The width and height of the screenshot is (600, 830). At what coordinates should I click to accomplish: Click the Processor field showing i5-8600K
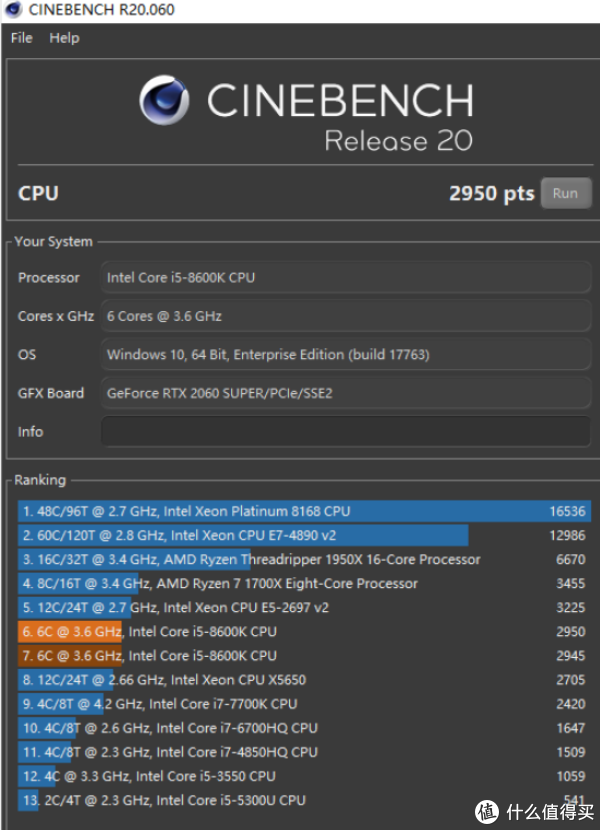(x=346, y=277)
